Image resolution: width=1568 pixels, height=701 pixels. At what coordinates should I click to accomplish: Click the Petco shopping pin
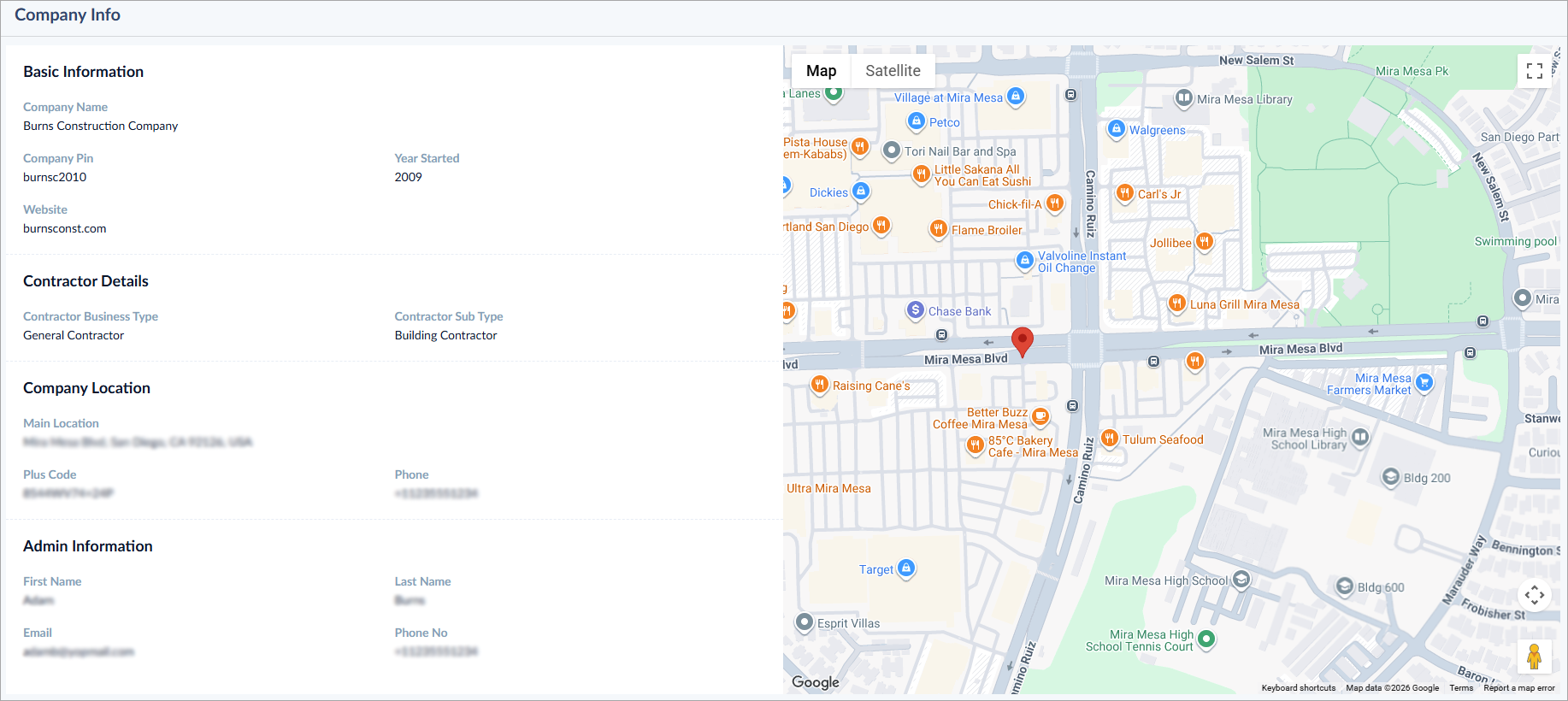tap(917, 121)
